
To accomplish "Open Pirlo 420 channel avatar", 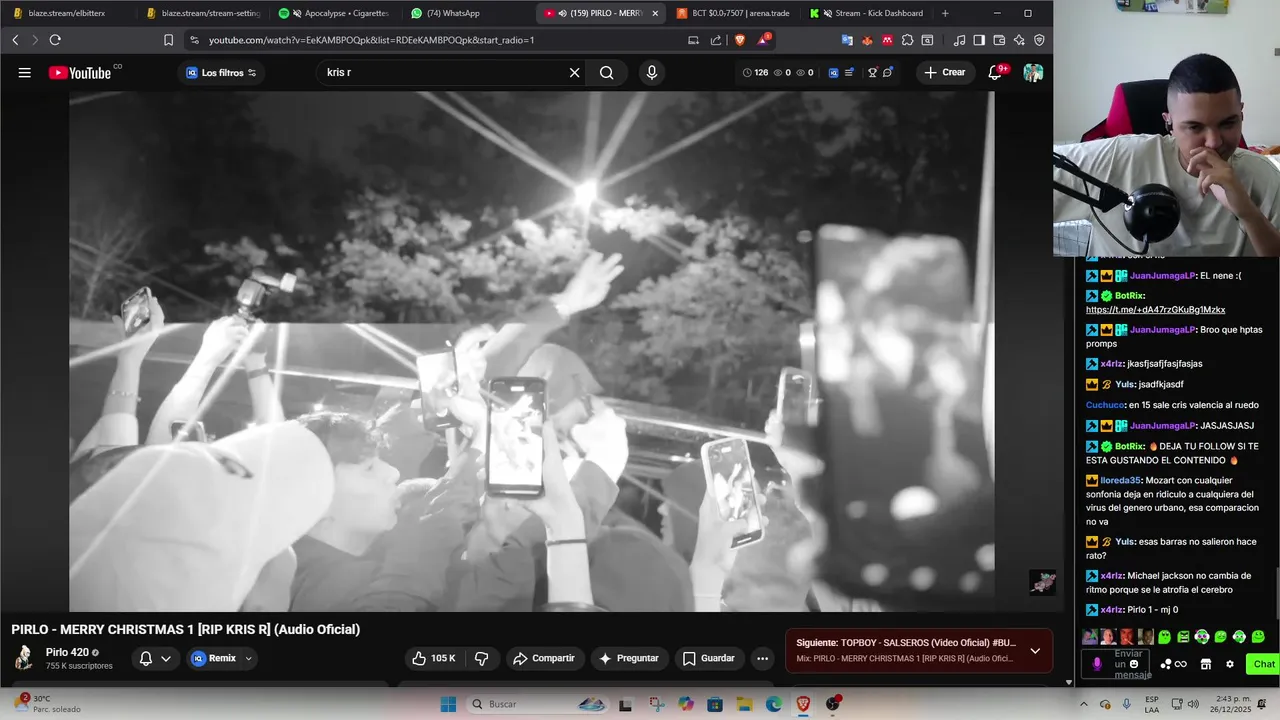I will click(23, 657).
